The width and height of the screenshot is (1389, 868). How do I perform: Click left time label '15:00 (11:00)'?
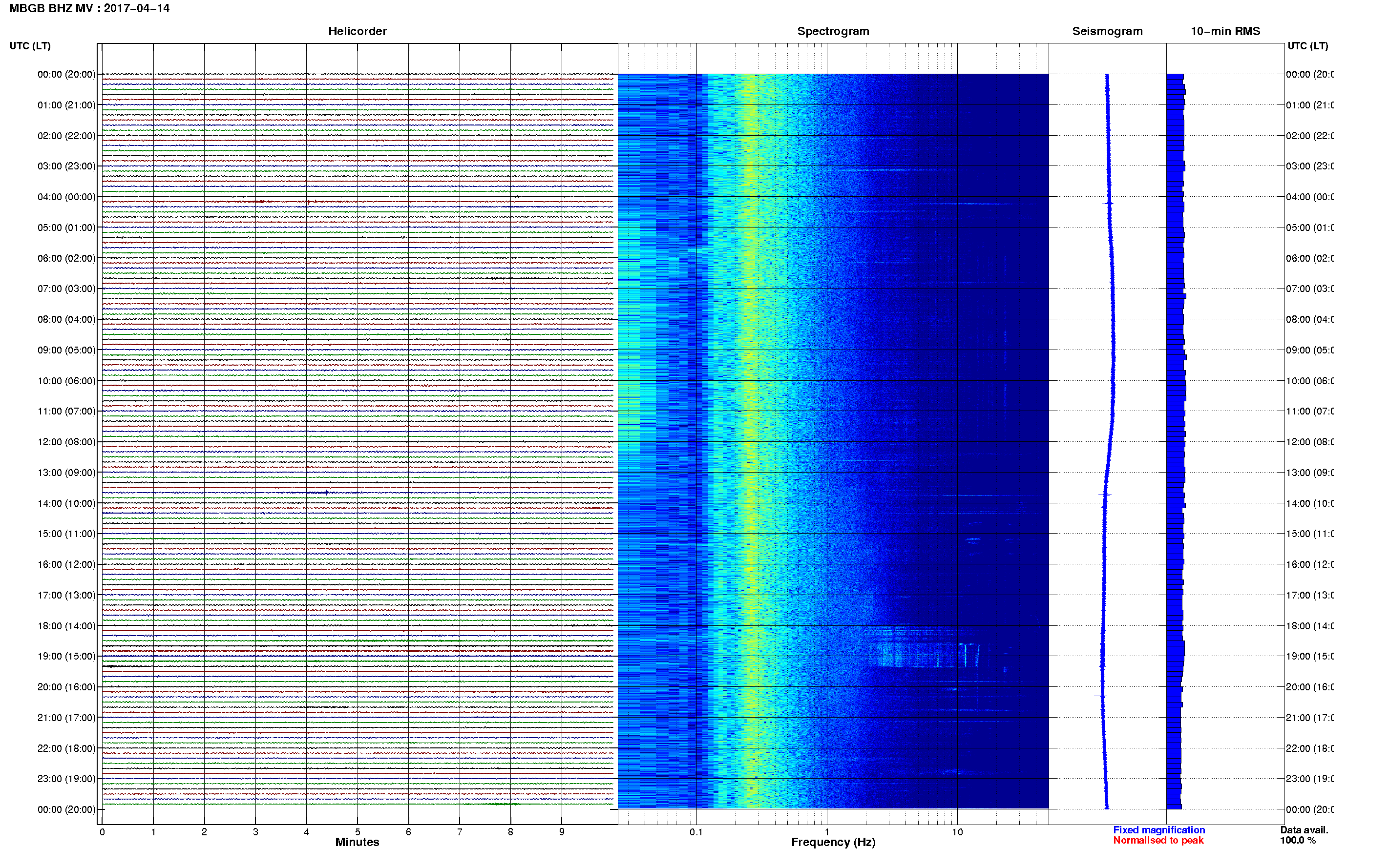tap(66, 534)
